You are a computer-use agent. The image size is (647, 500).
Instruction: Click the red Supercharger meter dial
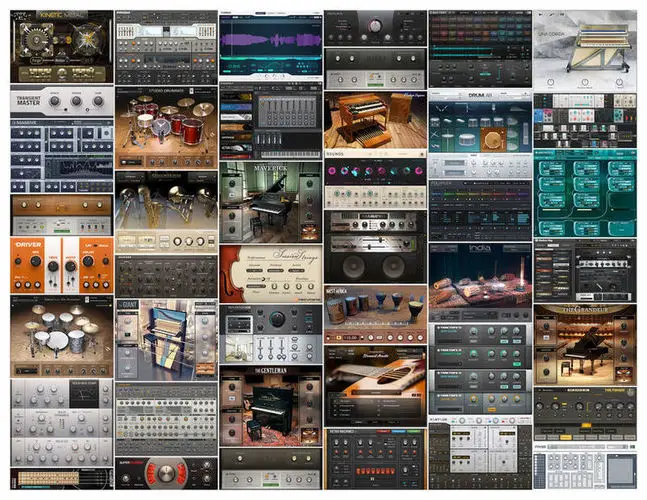(166, 474)
